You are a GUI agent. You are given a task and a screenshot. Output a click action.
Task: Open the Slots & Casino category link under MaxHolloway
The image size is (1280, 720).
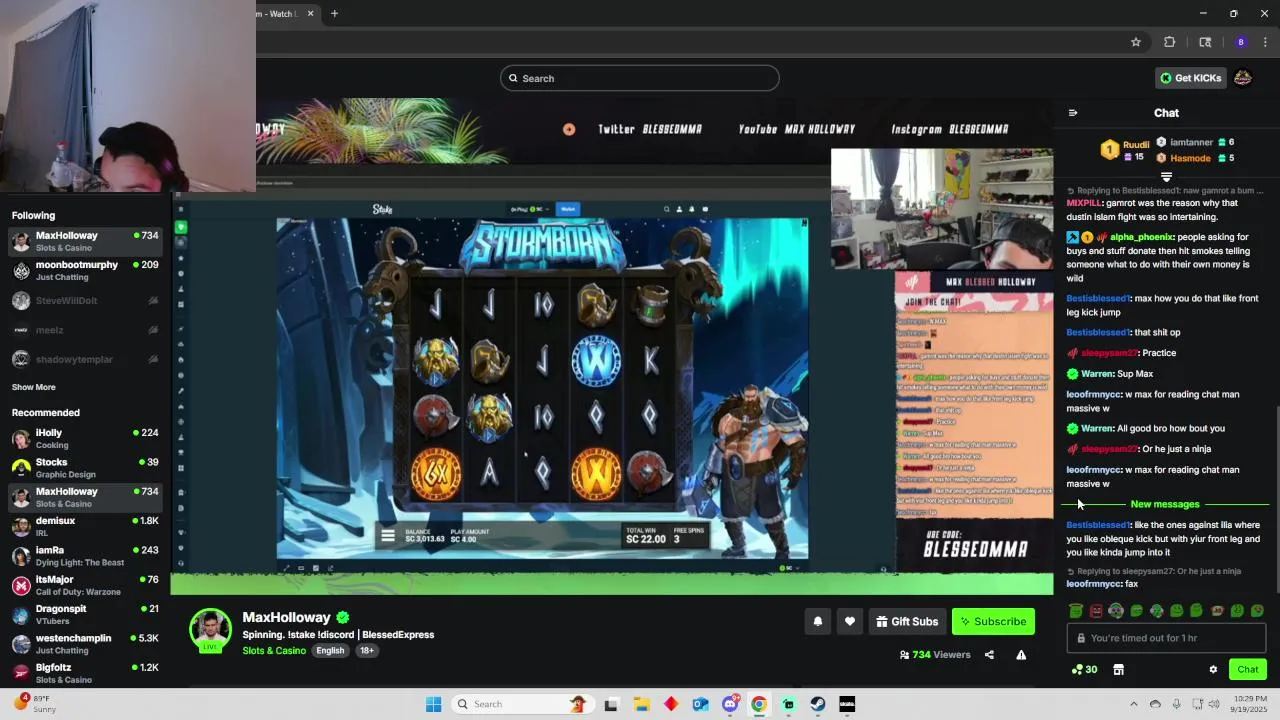tap(274, 651)
